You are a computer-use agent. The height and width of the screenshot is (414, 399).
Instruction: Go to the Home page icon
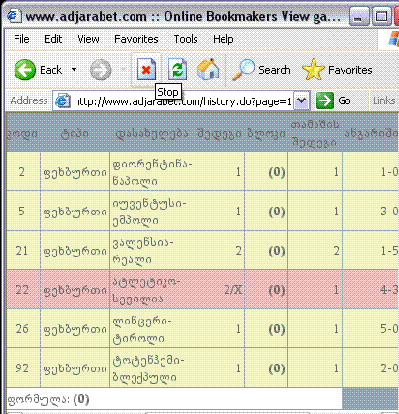click(x=208, y=69)
